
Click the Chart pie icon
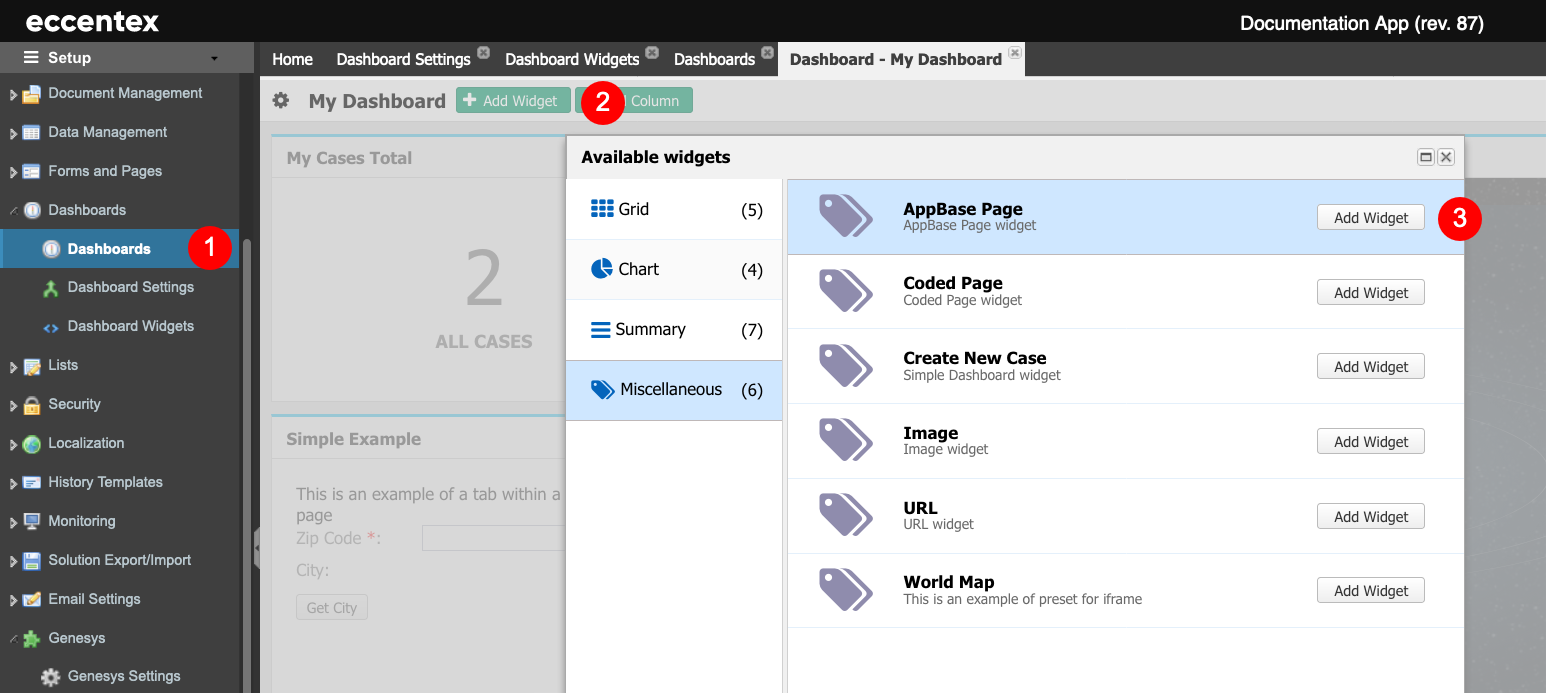point(602,269)
